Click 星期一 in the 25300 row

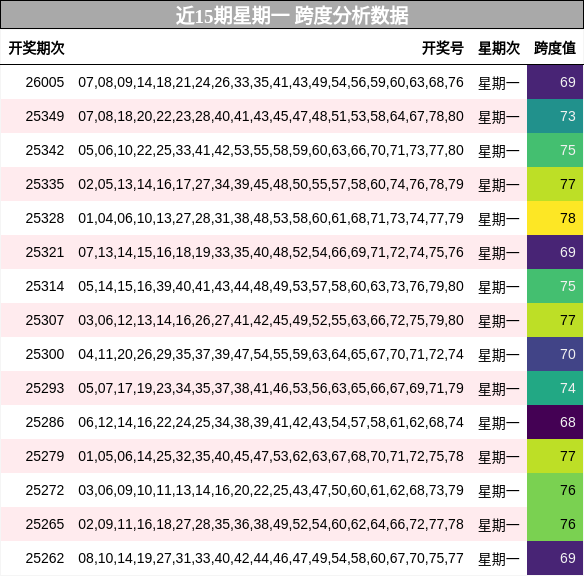click(499, 355)
